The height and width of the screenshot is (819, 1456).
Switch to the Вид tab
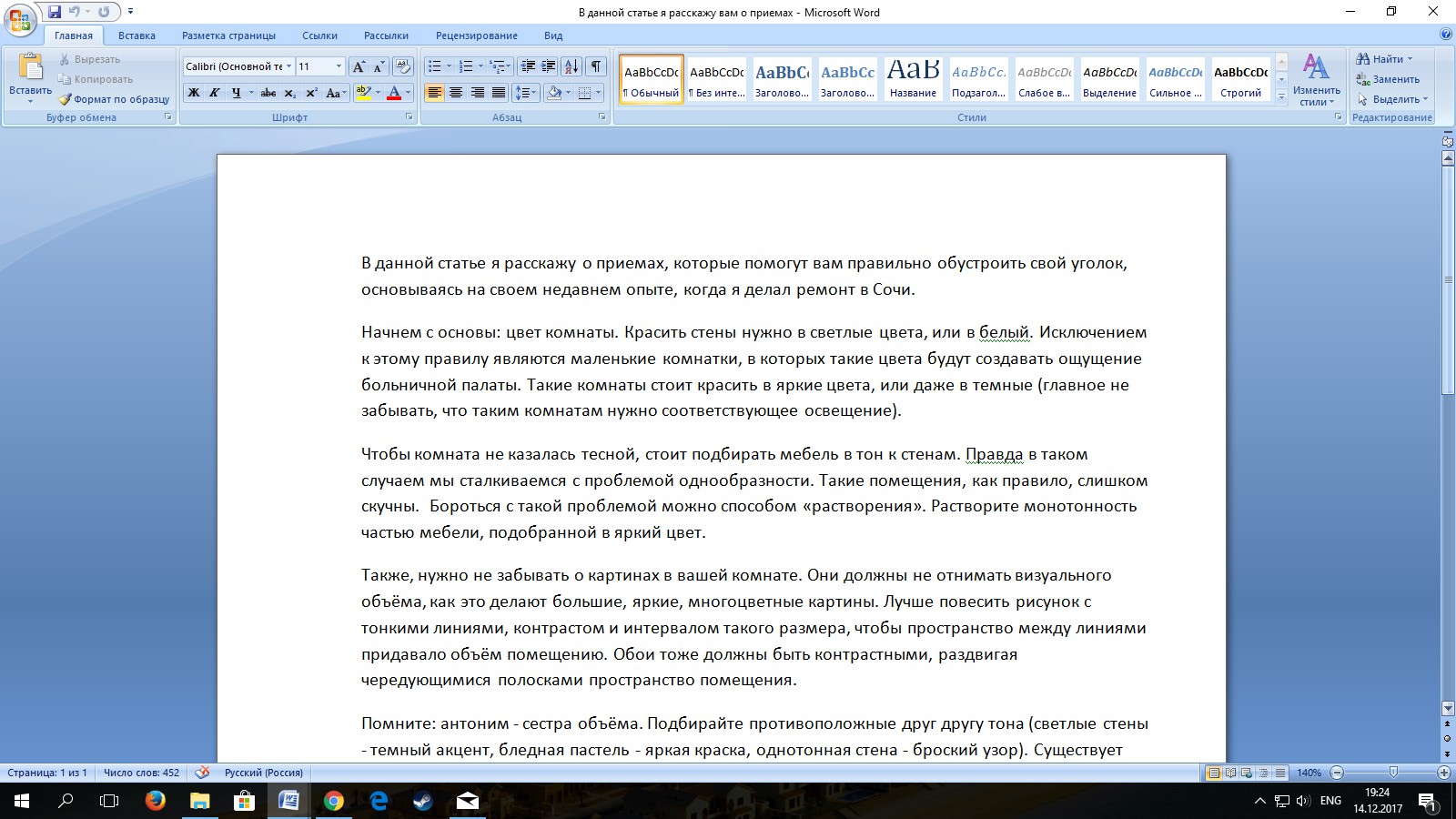pyautogui.click(x=553, y=35)
